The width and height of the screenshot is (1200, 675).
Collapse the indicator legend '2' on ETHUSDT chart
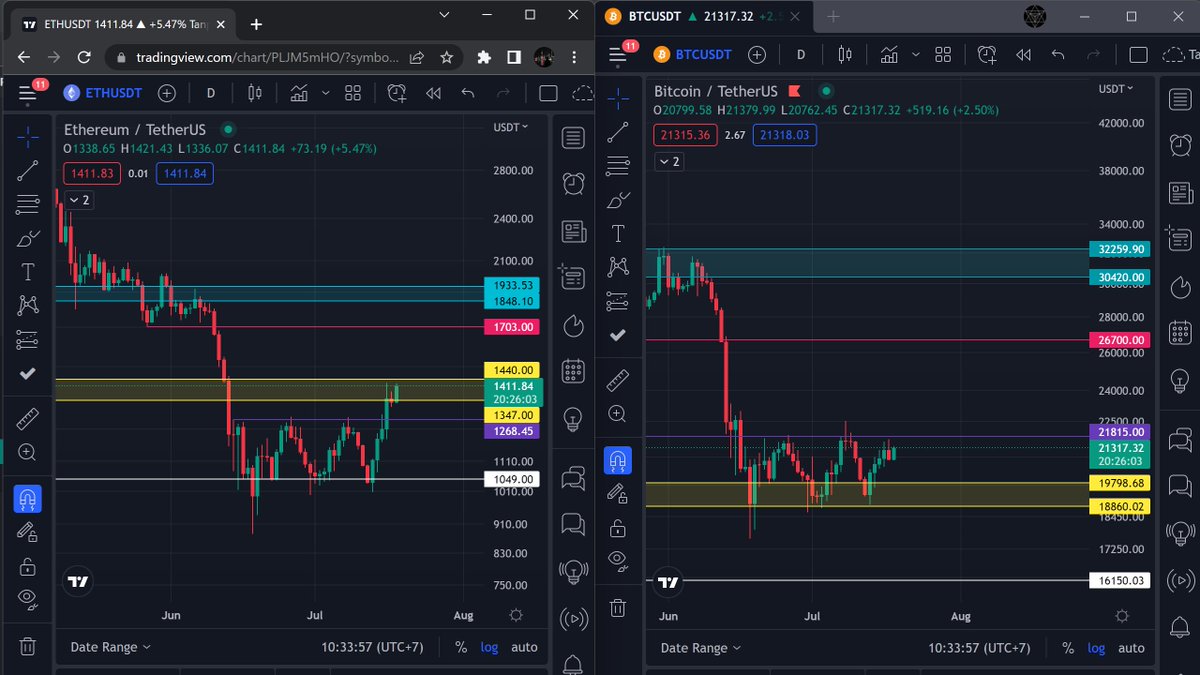click(x=79, y=200)
